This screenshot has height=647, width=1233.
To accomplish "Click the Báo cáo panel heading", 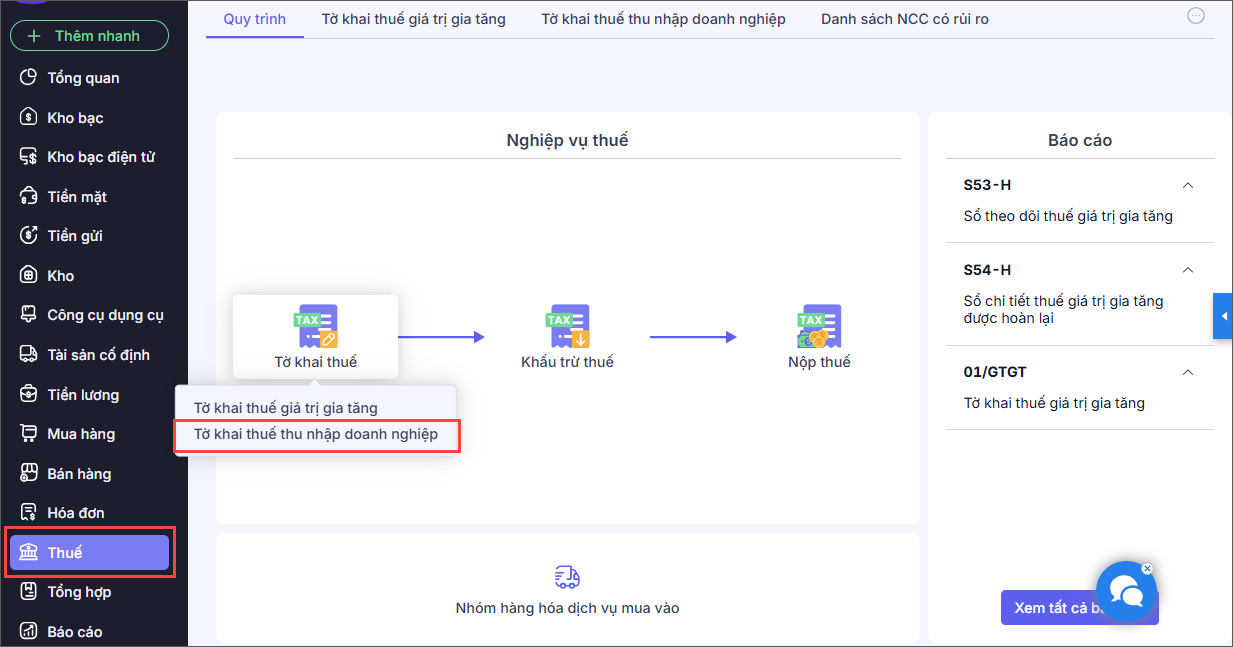I will pyautogui.click(x=1080, y=140).
